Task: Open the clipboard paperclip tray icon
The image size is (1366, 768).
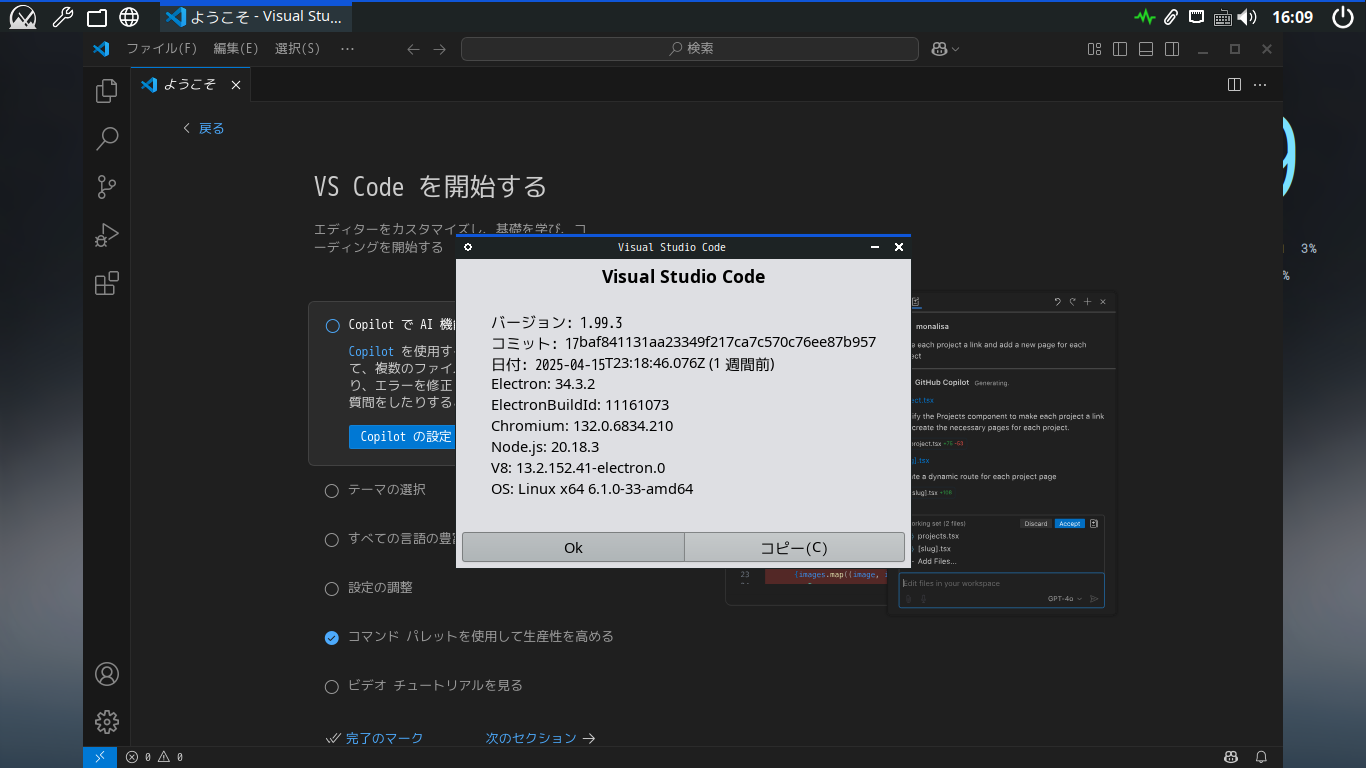Action: tap(1171, 17)
